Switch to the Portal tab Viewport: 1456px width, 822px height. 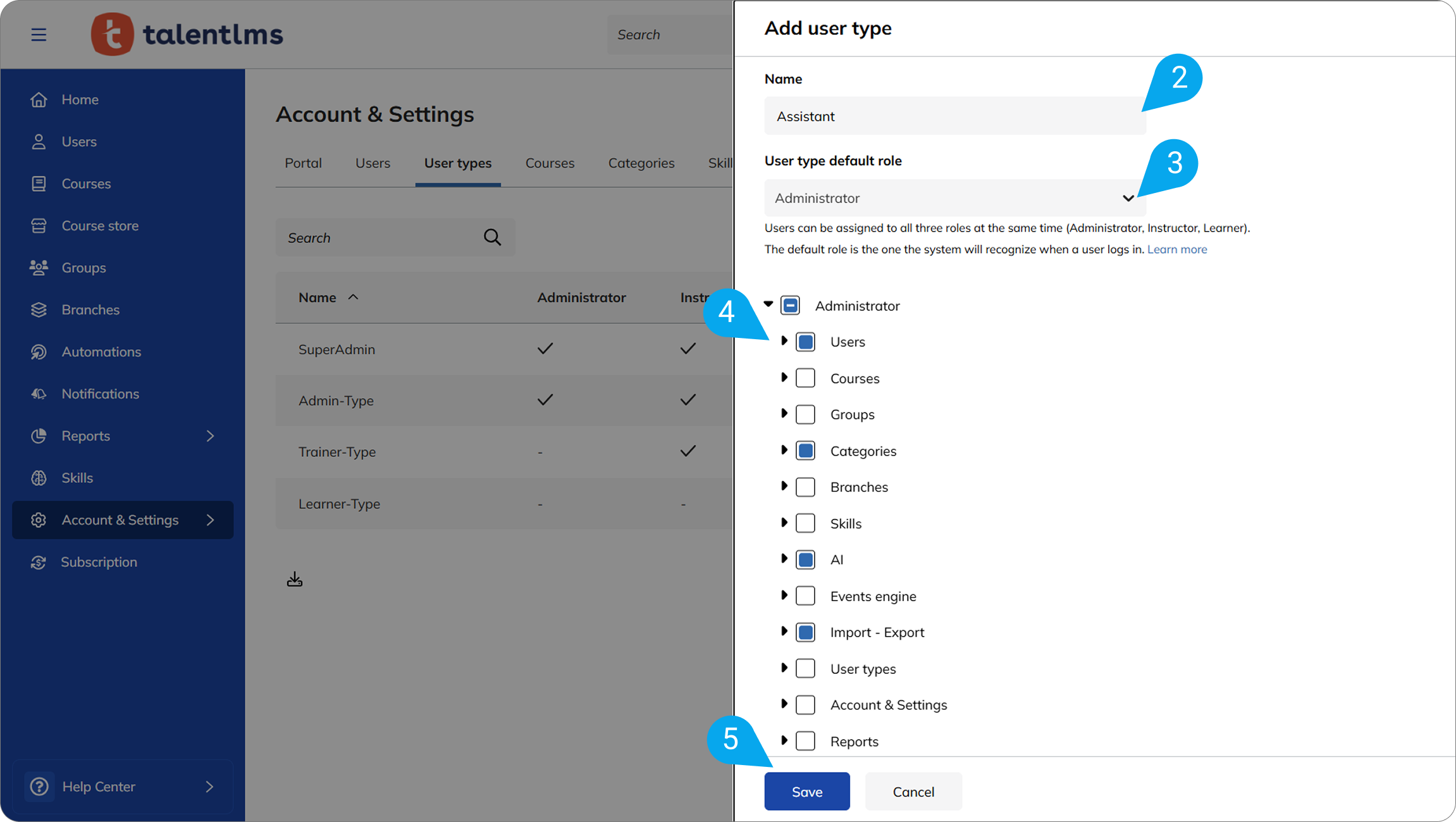tap(303, 163)
